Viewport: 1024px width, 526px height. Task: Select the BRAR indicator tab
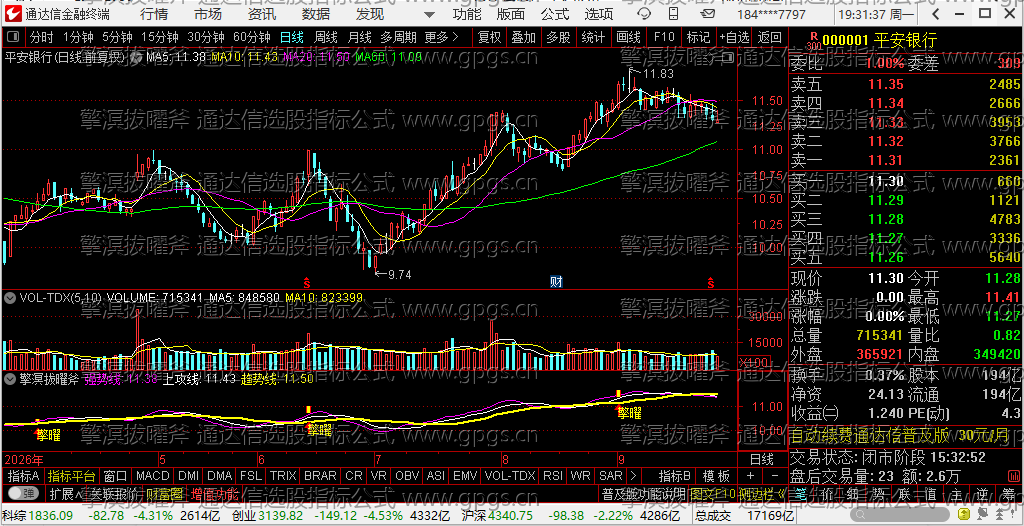pos(320,476)
